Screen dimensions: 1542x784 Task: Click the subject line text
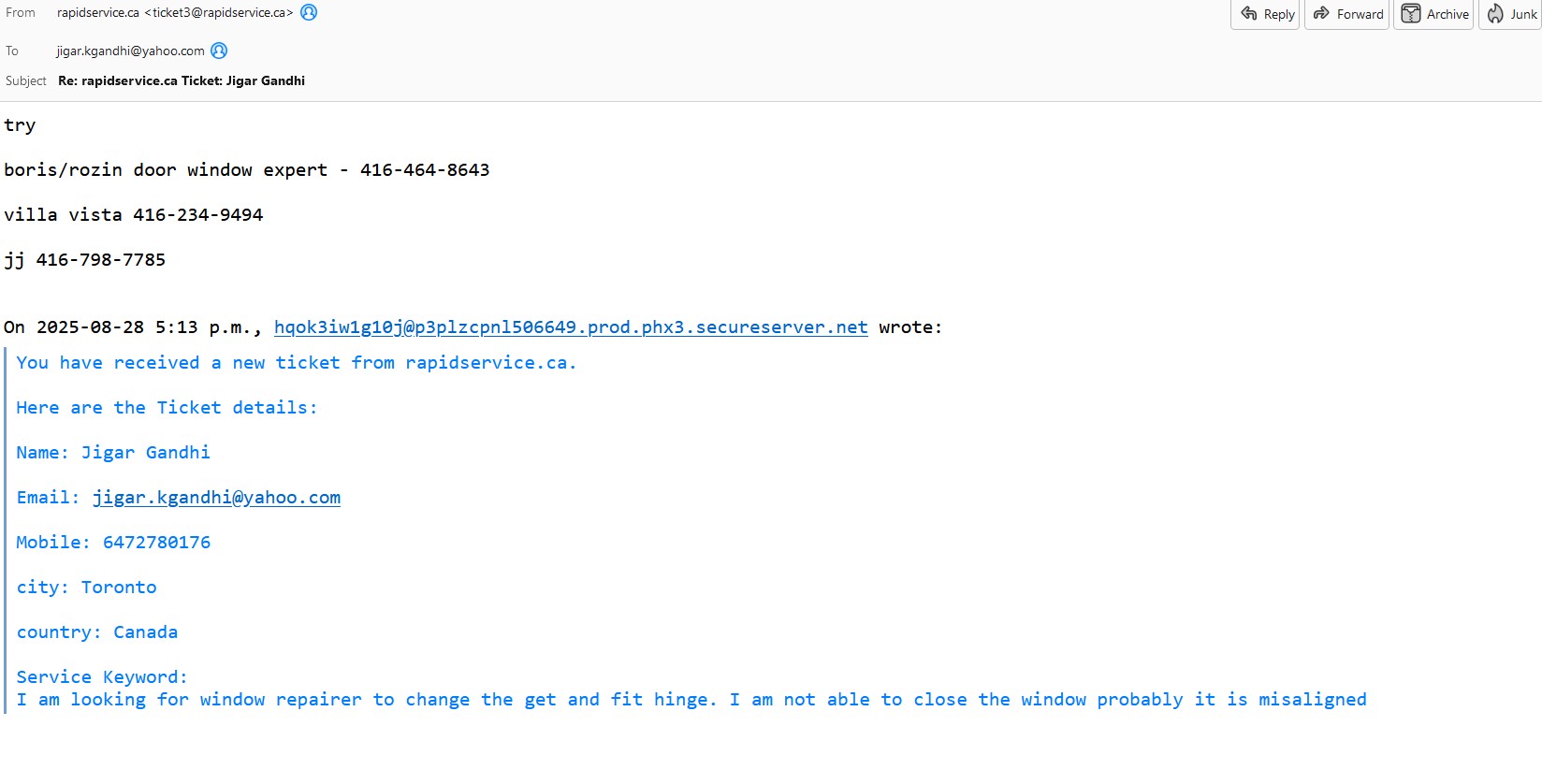click(x=182, y=80)
